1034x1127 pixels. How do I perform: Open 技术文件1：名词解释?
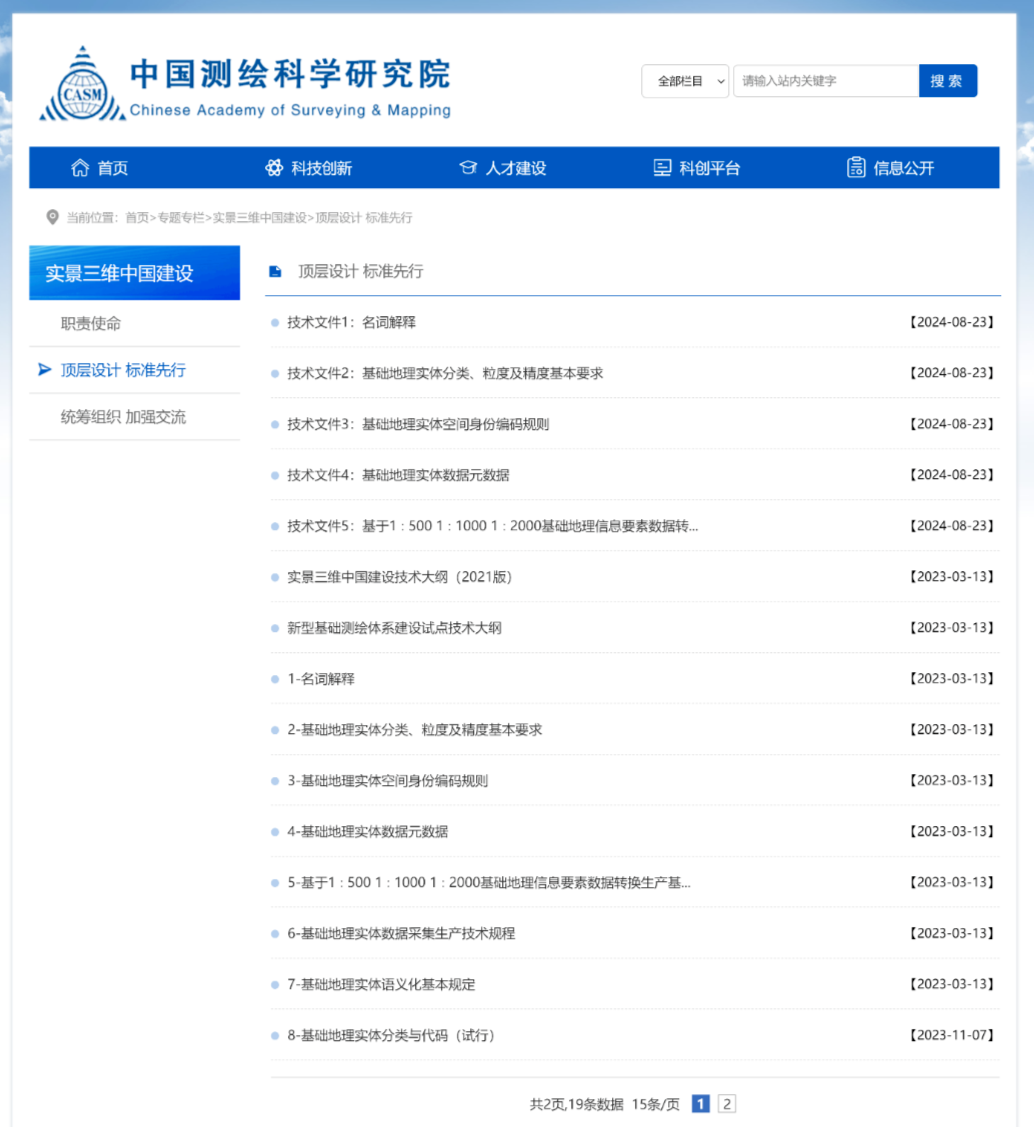point(351,322)
